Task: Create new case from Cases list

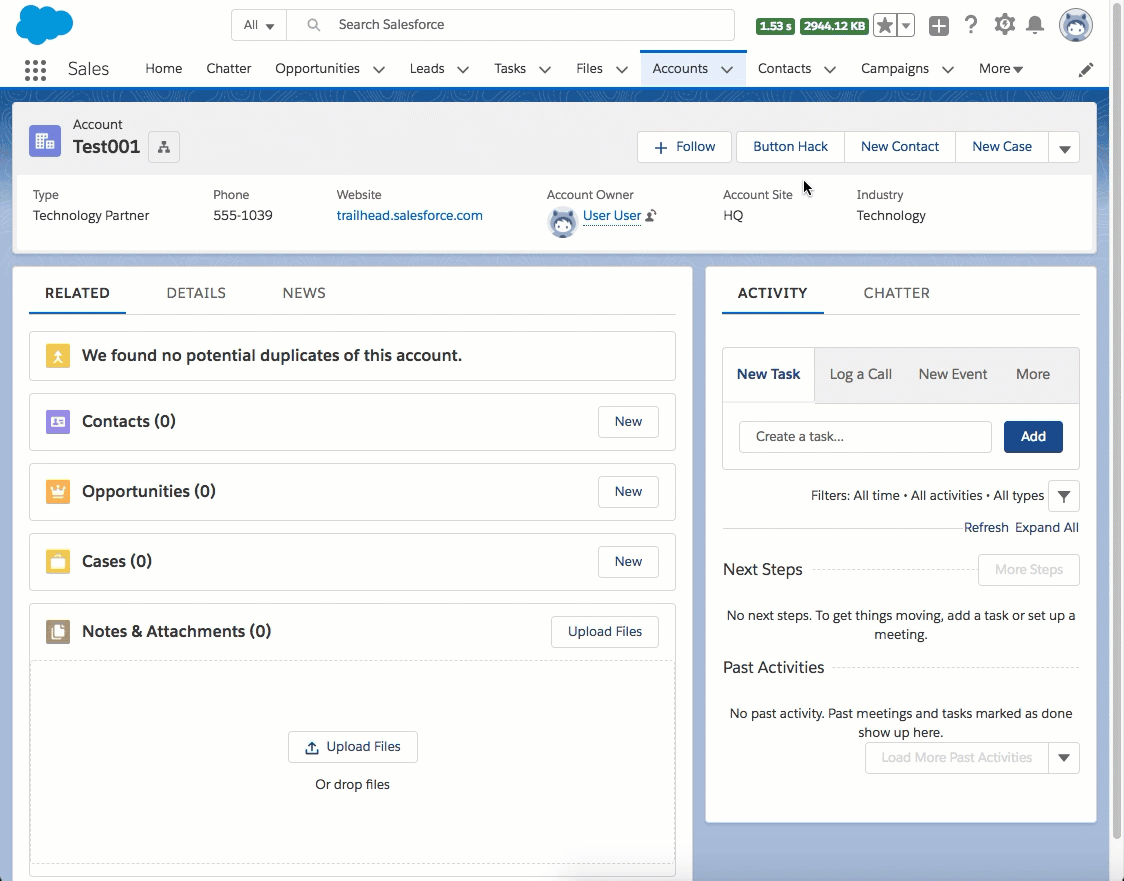Action: (628, 561)
